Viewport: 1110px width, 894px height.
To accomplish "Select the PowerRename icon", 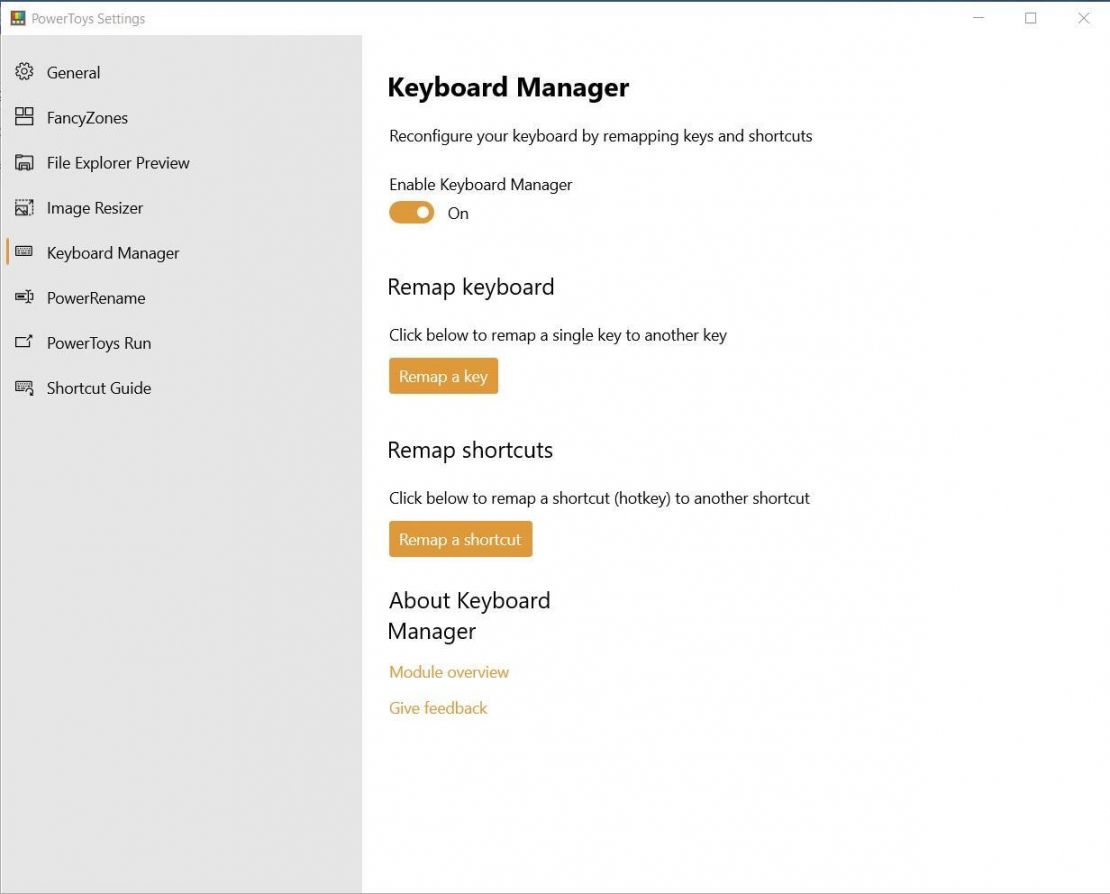I will click(x=22, y=297).
